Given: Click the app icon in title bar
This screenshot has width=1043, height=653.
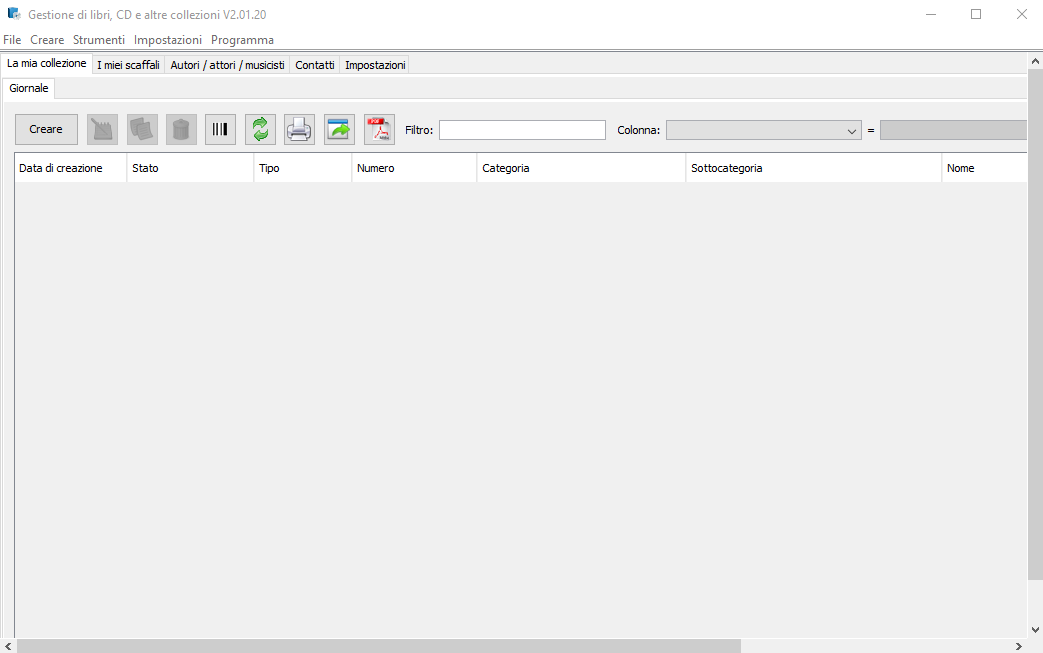Looking at the screenshot, I should [14, 13].
